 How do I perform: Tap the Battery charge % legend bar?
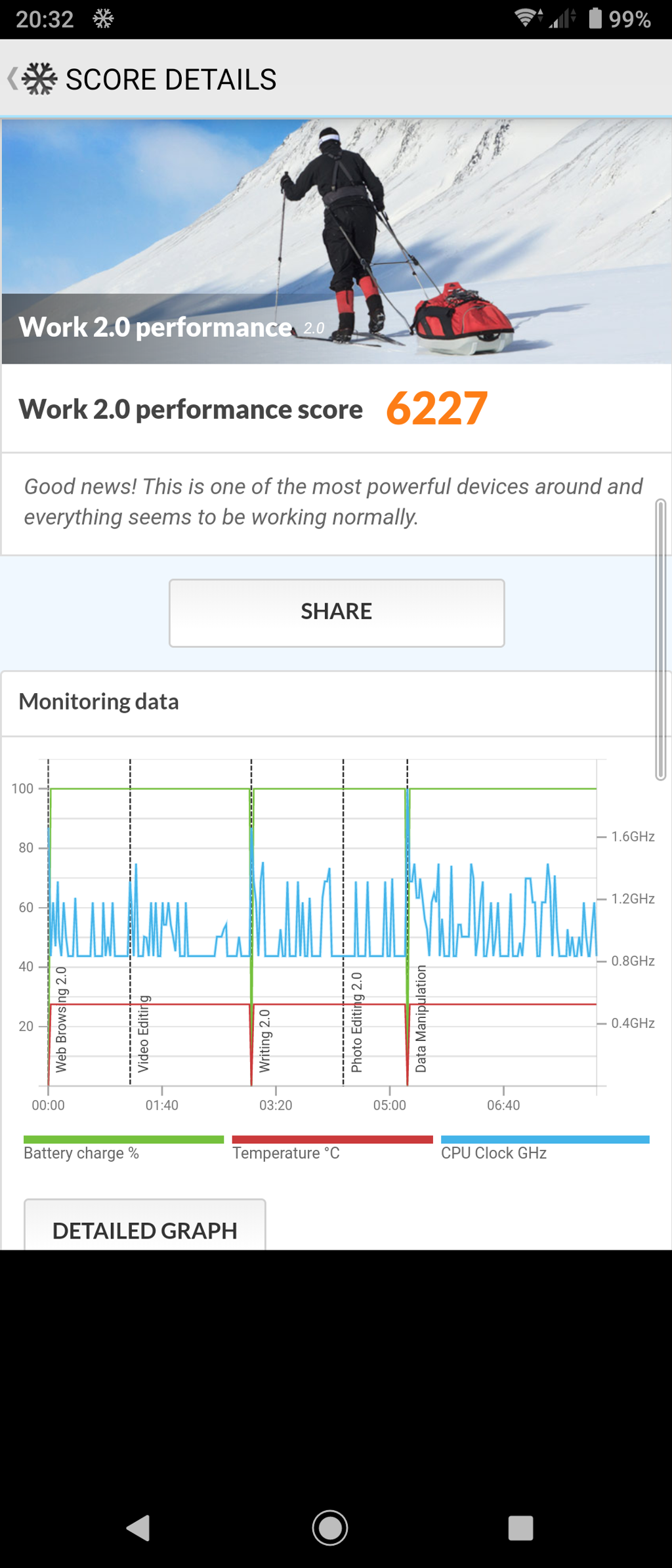[x=123, y=1139]
